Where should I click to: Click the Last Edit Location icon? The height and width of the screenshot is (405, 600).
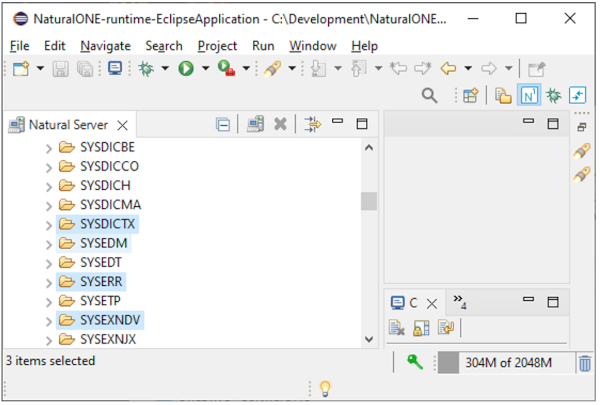[x=398, y=69]
